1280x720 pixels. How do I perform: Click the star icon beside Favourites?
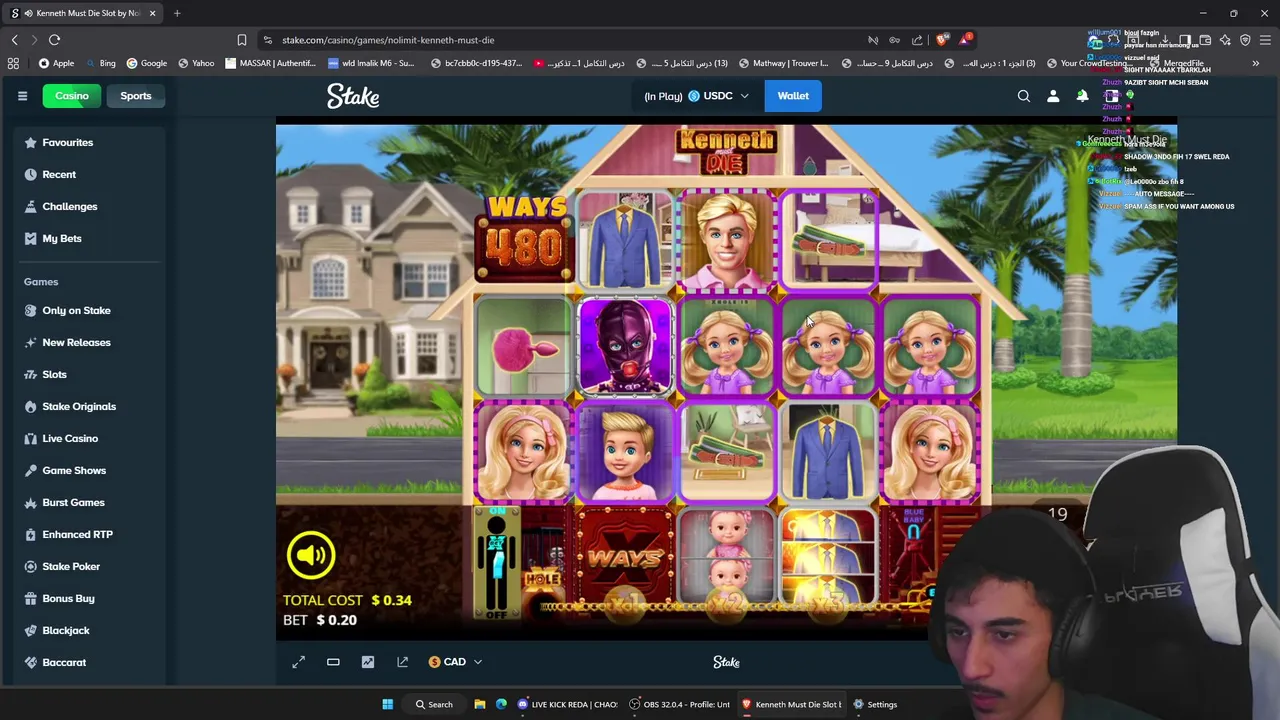(30, 142)
